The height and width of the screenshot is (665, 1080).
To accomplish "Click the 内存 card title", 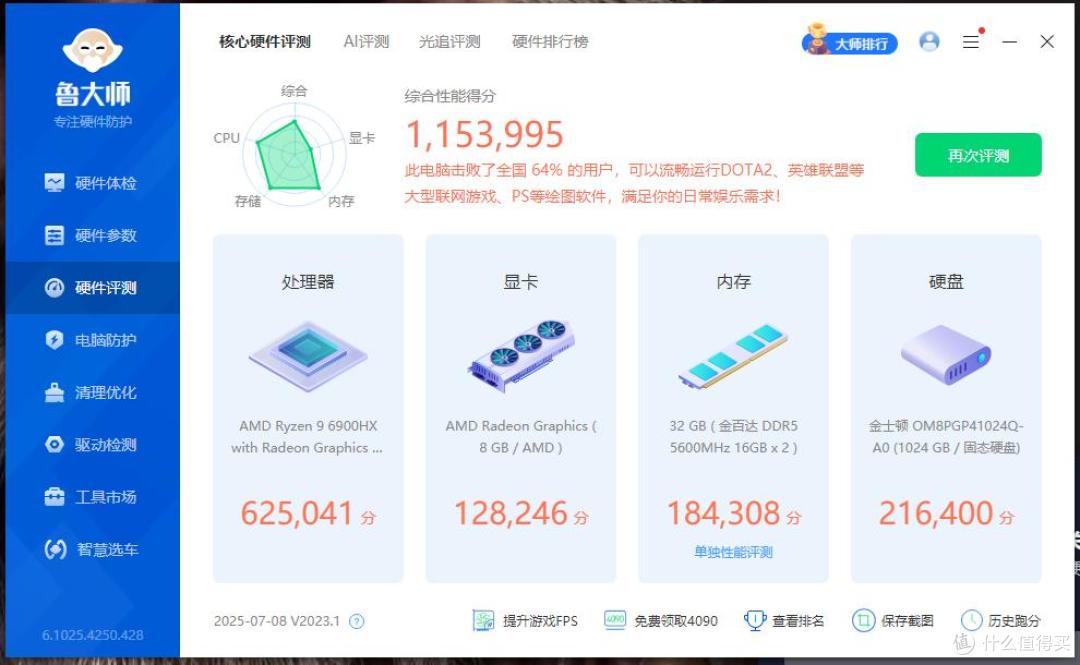I will pyautogui.click(x=734, y=282).
